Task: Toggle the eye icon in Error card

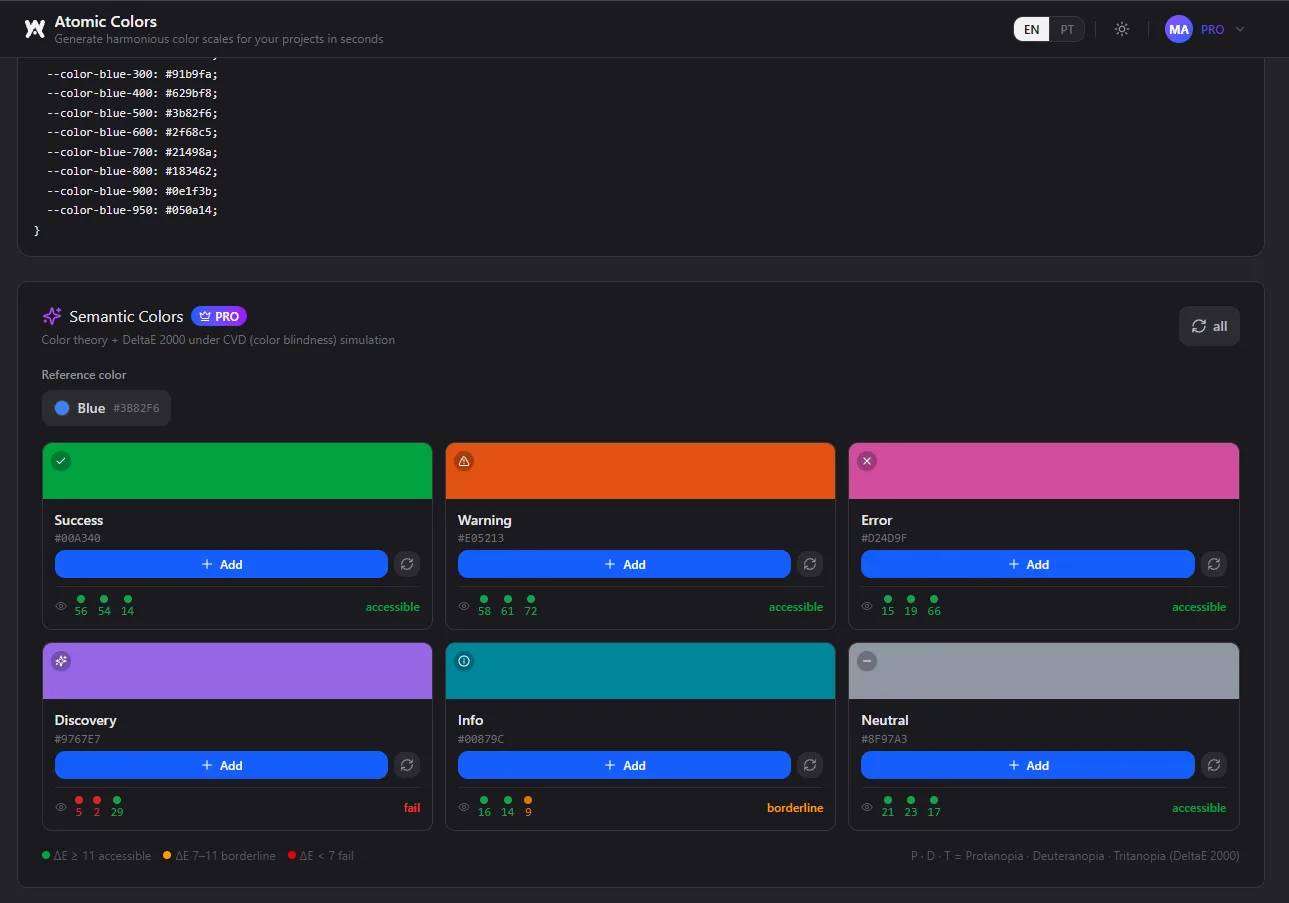Action: click(867, 606)
